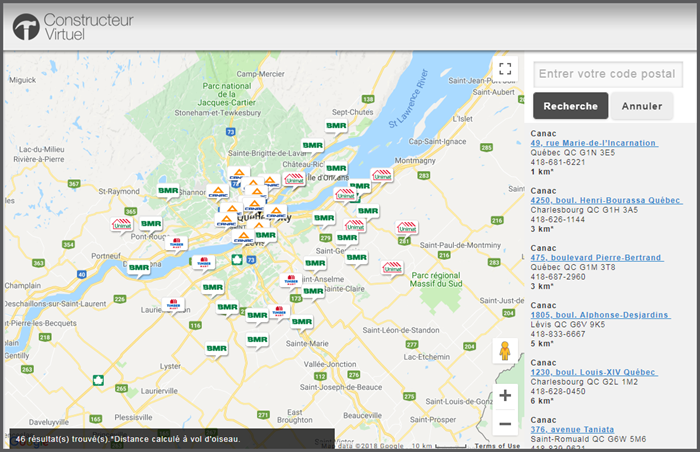
Task: Click phone number 418-628-0450
Action: pos(558,391)
